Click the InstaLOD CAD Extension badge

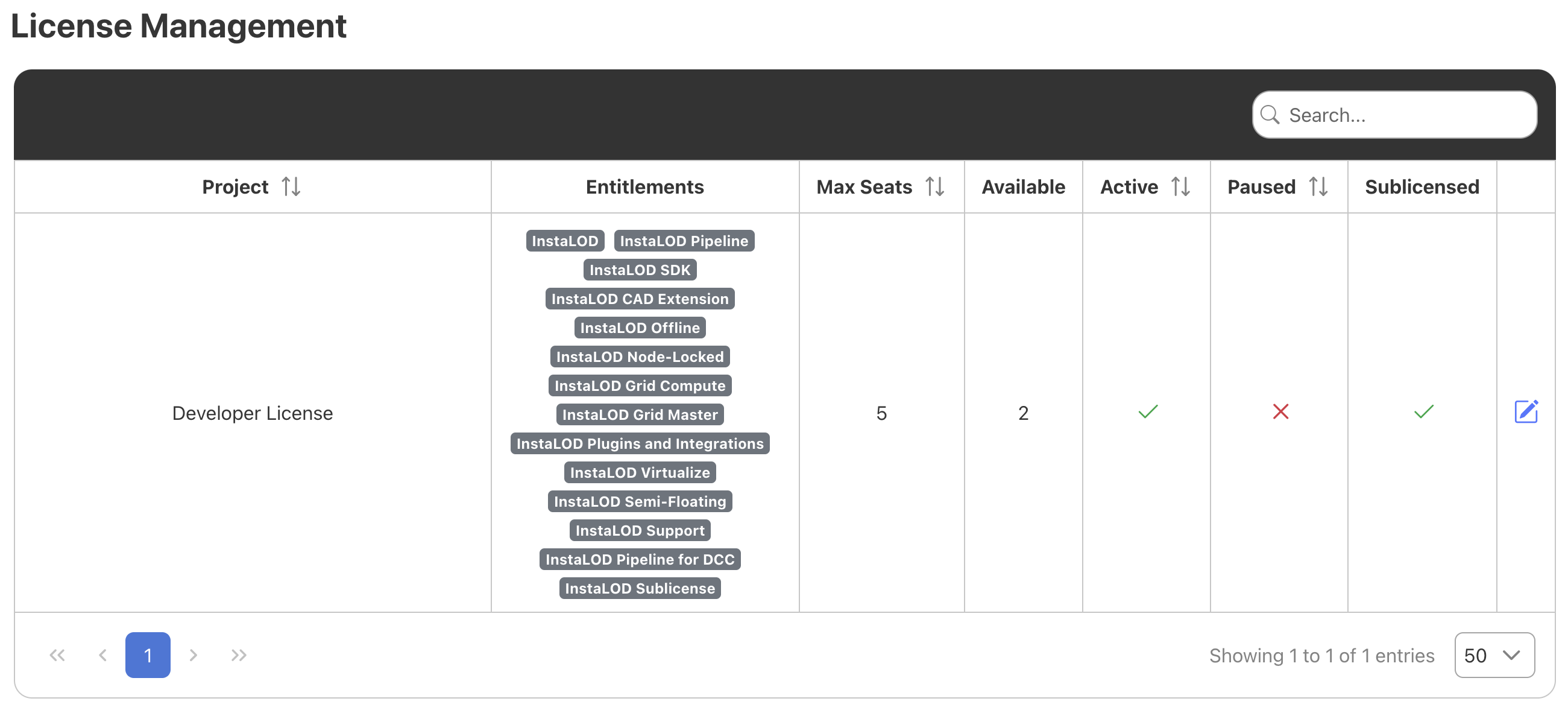[640, 299]
